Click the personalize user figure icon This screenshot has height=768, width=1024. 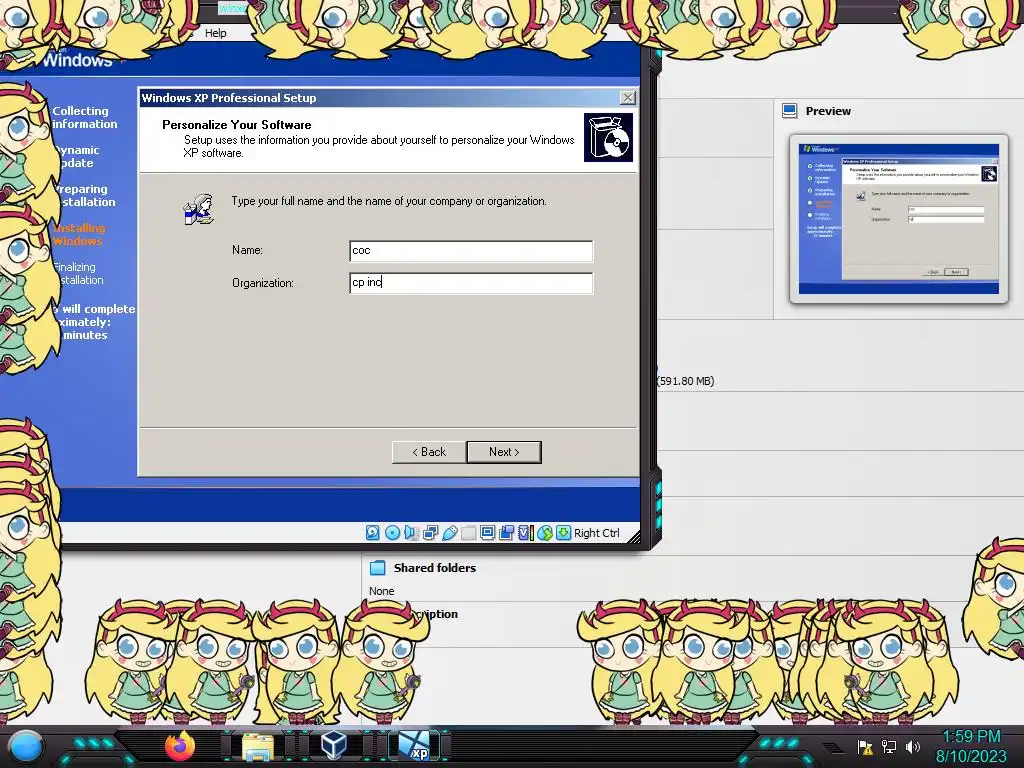tap(199, 209)
